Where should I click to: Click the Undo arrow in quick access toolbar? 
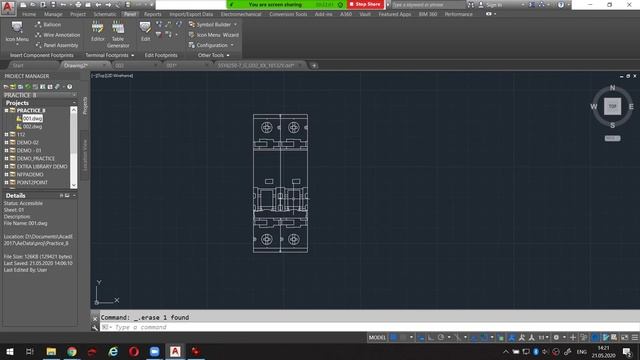[63, 5]
